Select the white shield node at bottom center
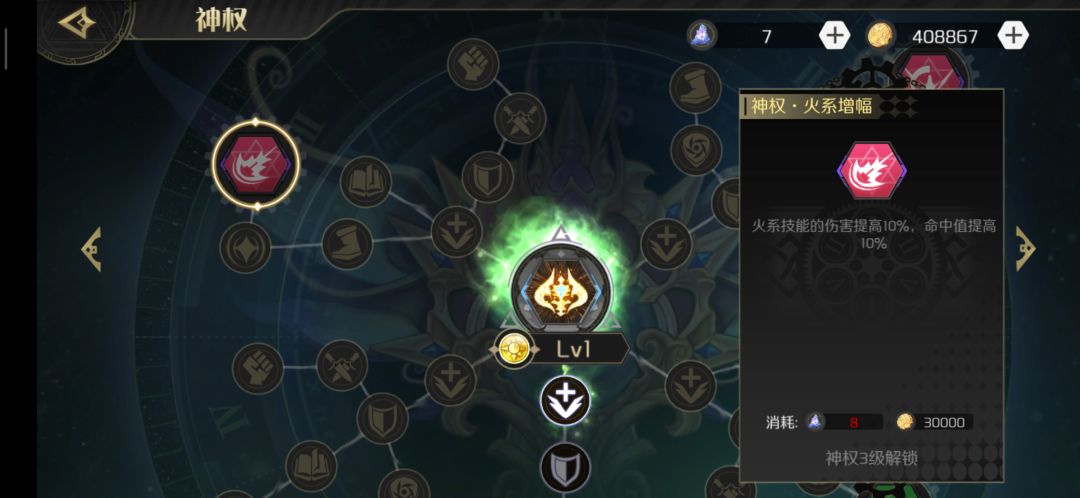This screenshot has height=498, width=1080. pyautogui.click(x=565, y=468)
